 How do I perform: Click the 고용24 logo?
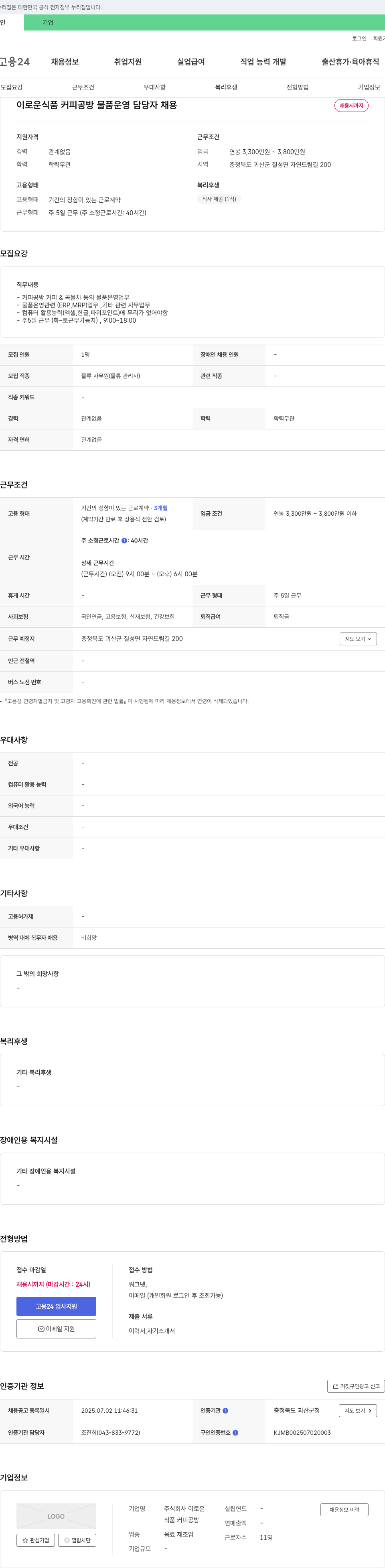(14, 61)
